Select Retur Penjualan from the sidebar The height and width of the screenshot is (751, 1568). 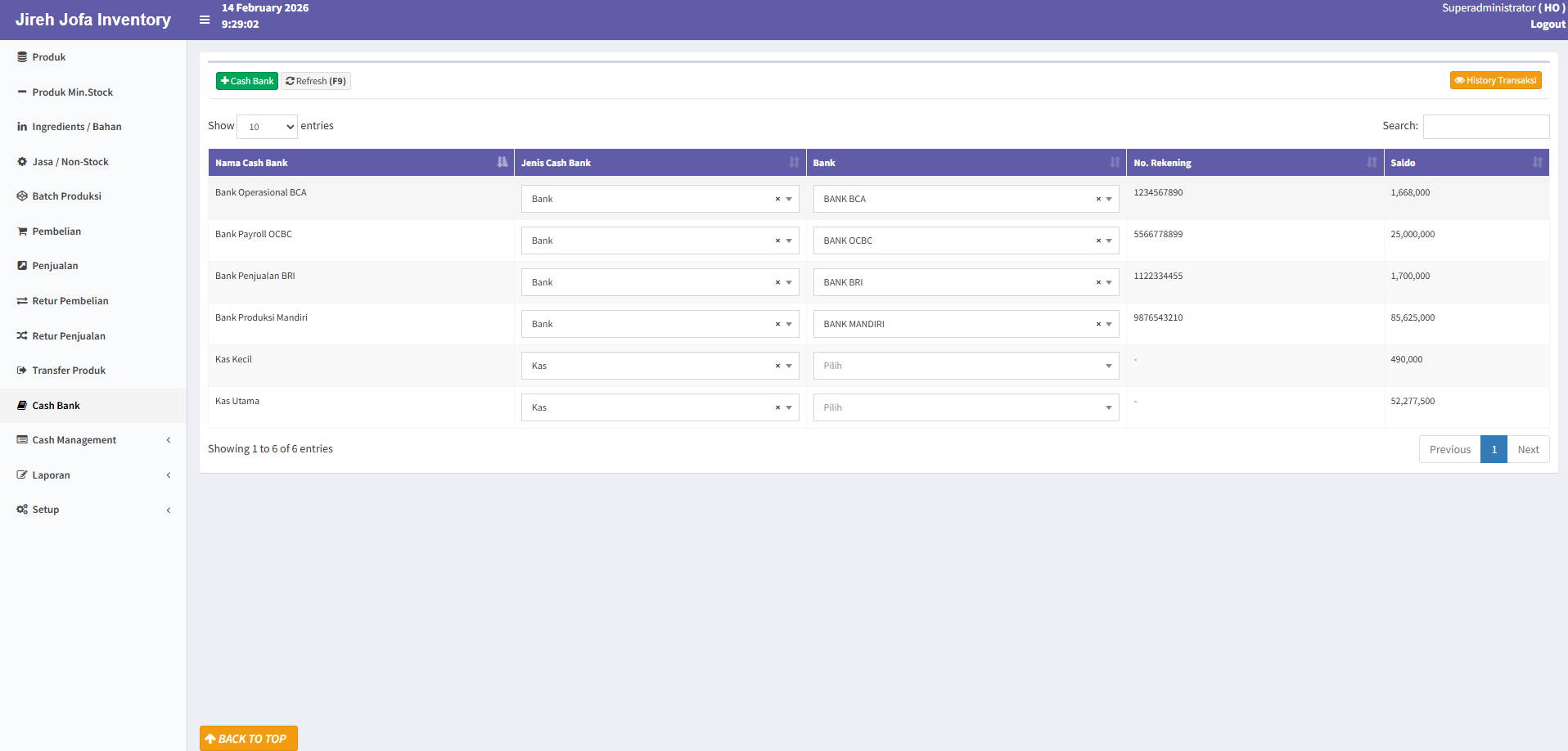click(68, 335)
